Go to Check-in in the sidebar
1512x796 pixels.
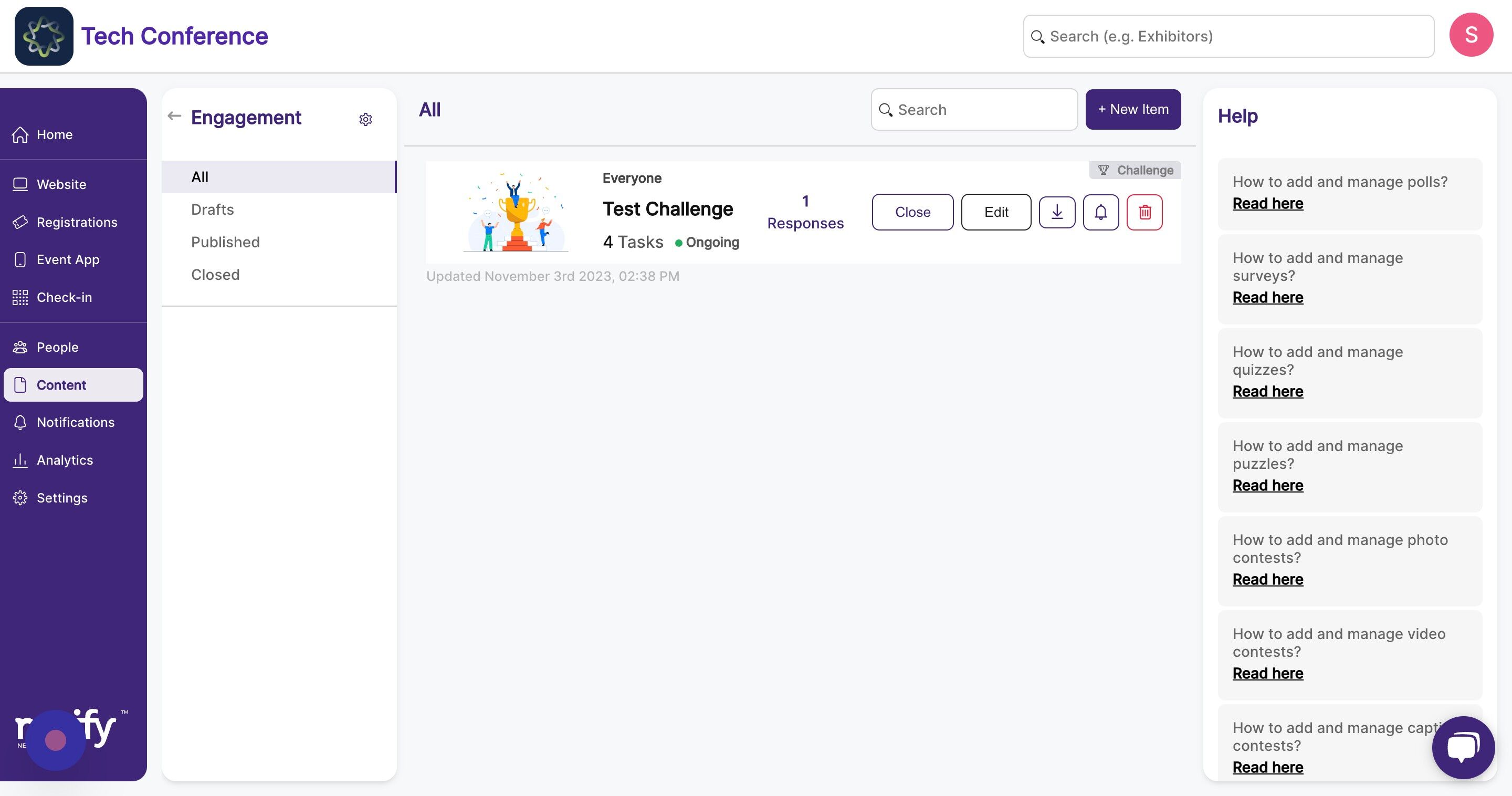[x=64, y=298]
